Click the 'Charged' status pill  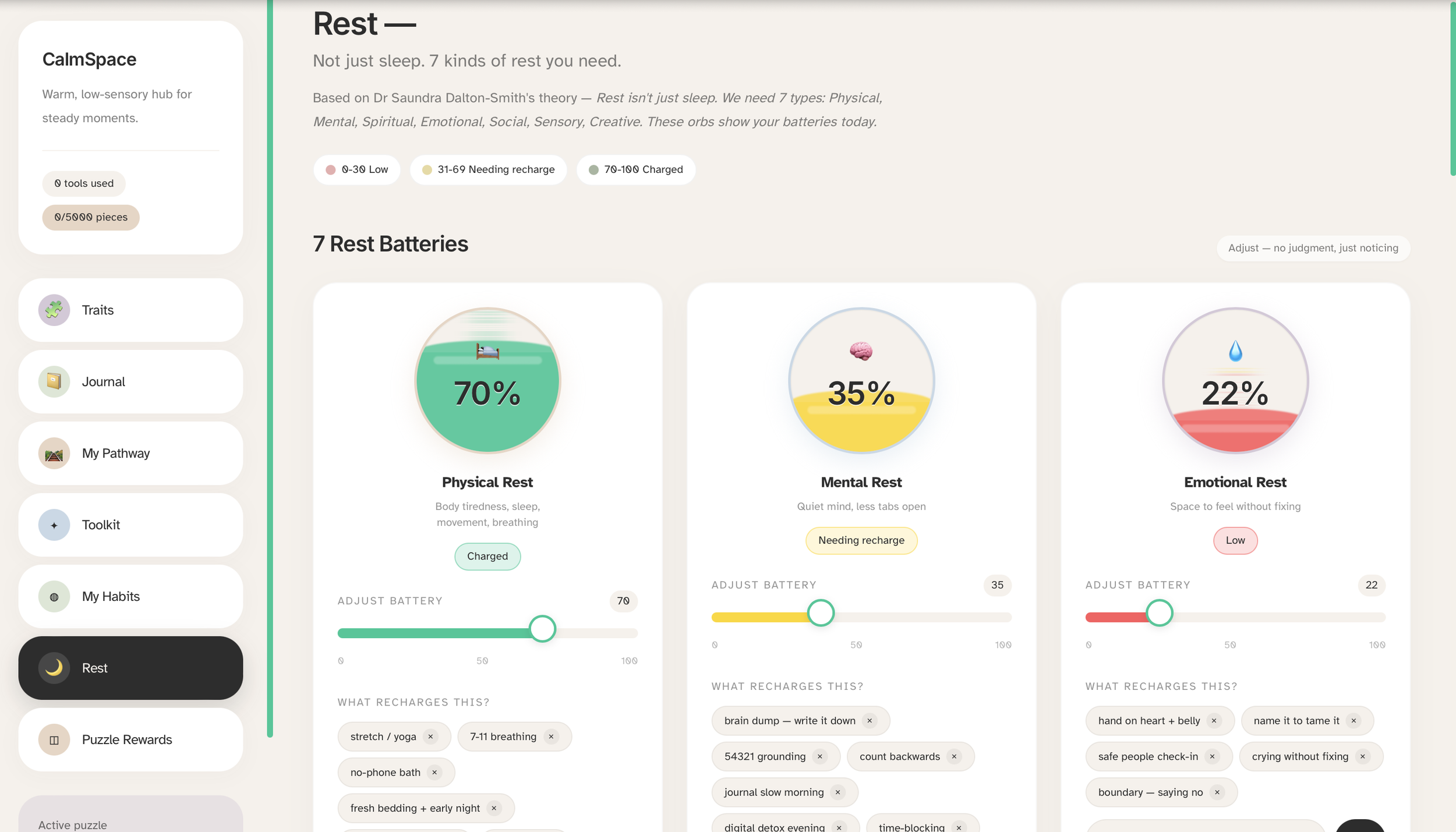click(x=487, y=556)
